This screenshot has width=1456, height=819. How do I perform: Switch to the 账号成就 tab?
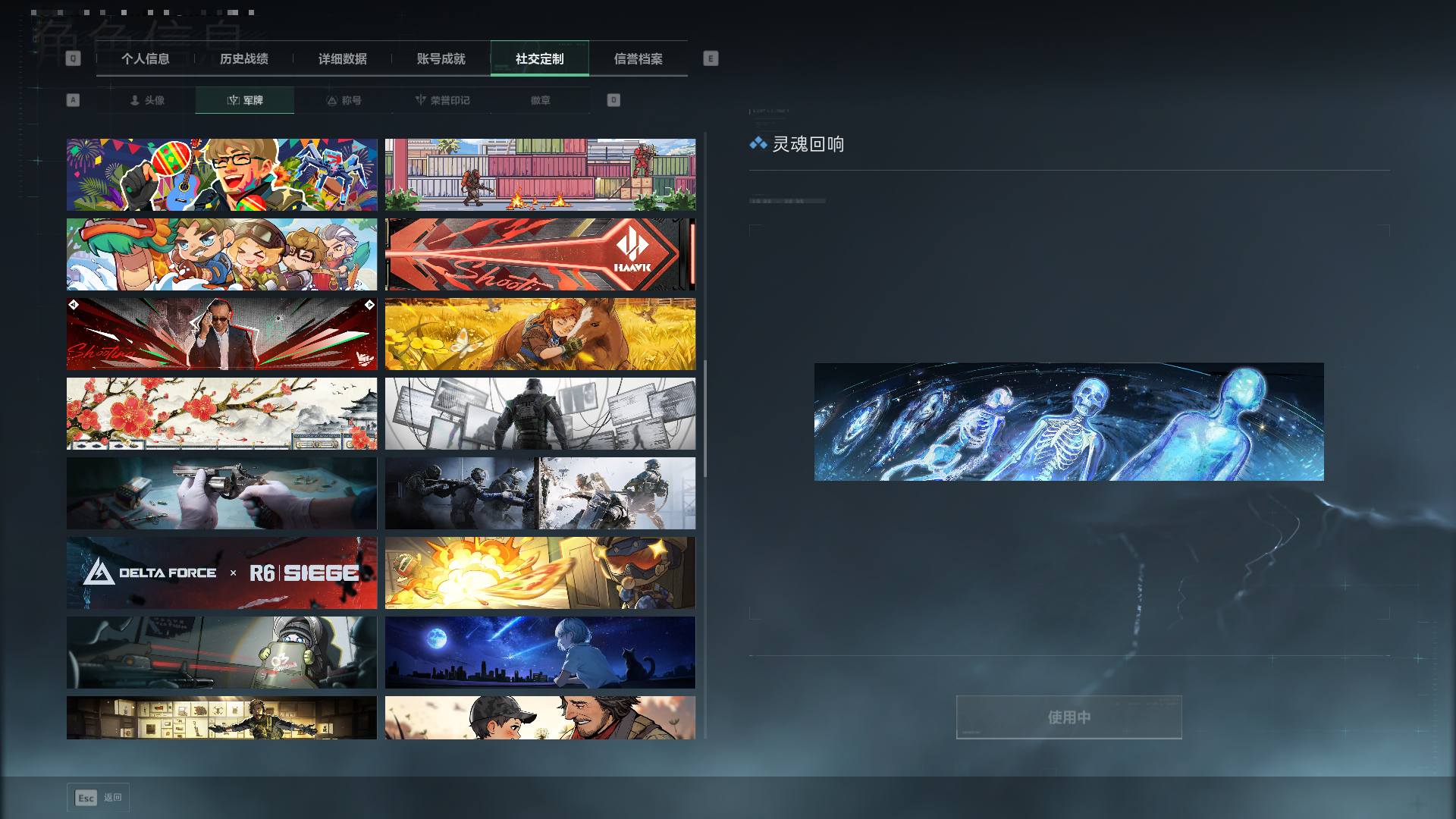[441, 58]
